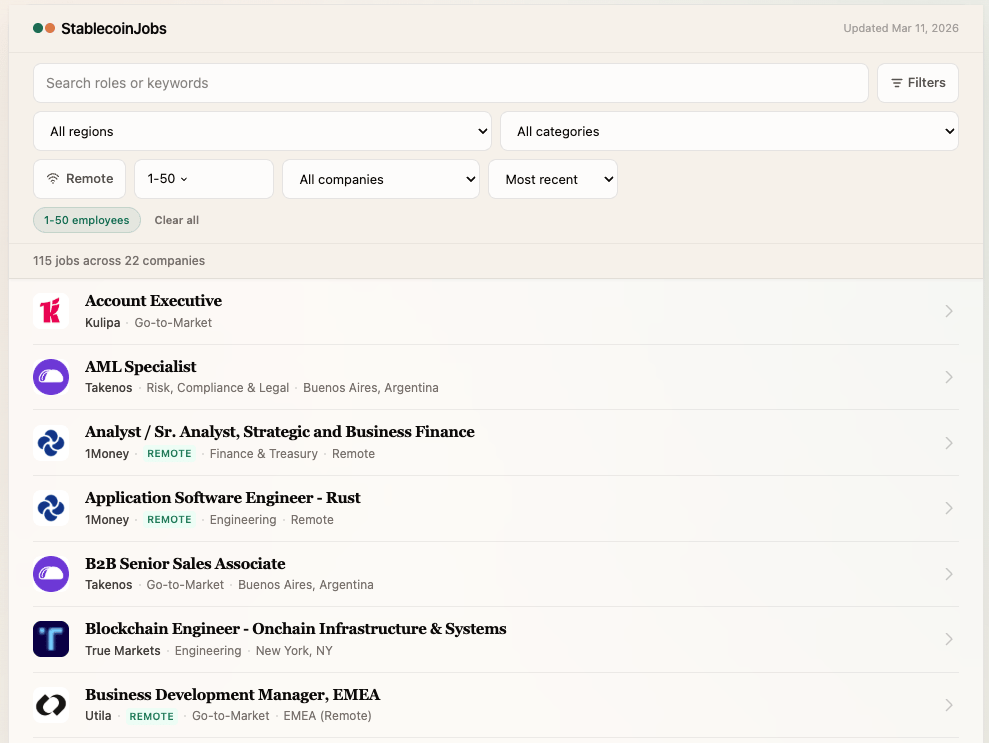Click the REMOTE badge on Utila row

151,717
